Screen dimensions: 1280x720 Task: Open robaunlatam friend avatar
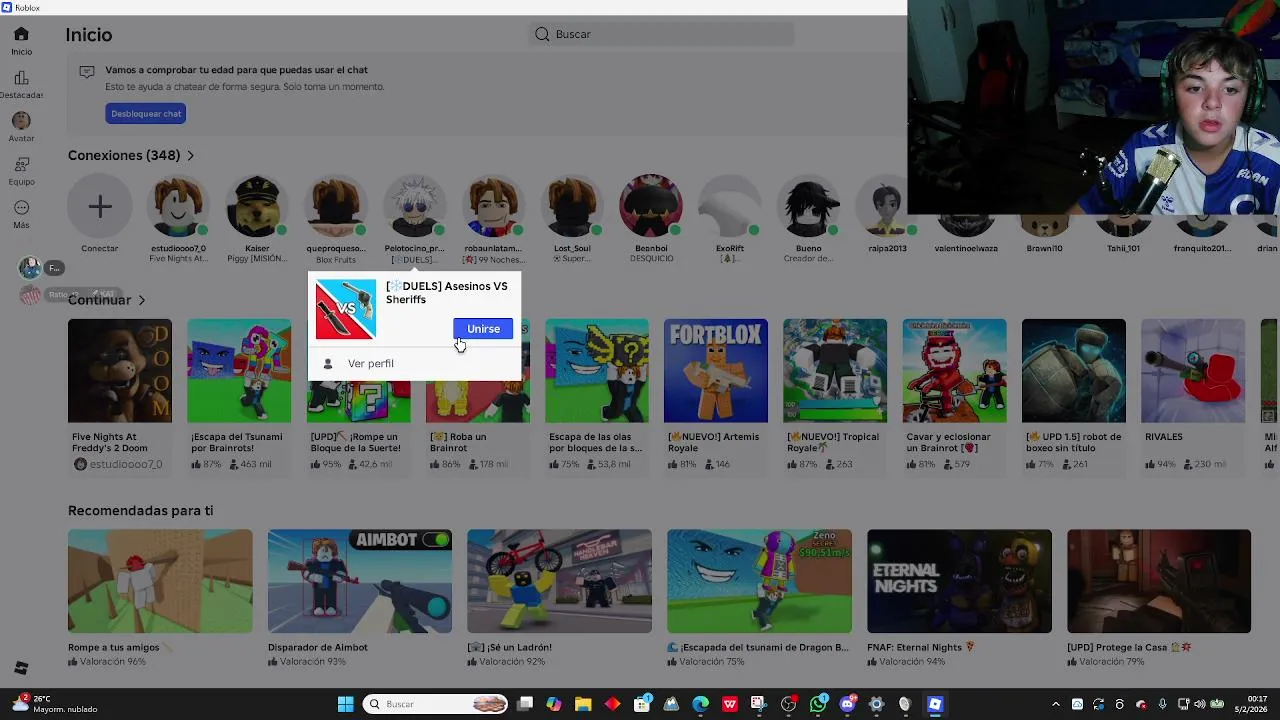pyautogui.click(x=493, y=207)
